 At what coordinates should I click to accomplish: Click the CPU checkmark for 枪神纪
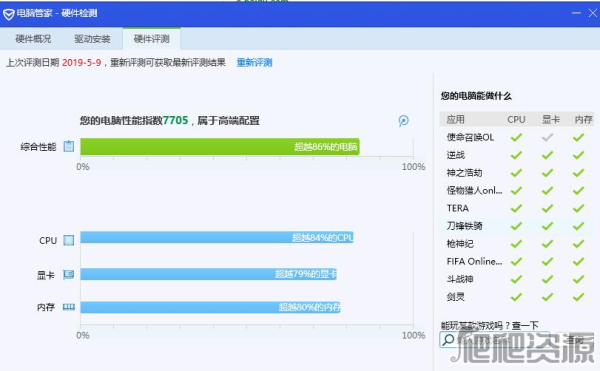[516, 244]
